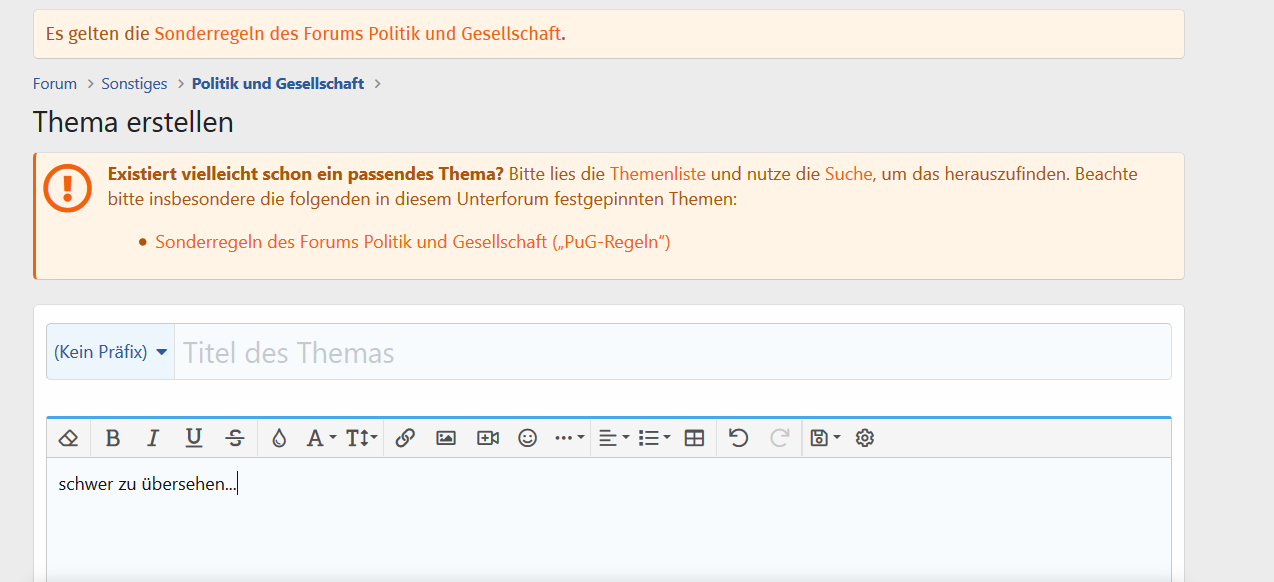Image resolution: width=1274 pixels, height=582 pixels.
Task: Open the (Kein Präfix) prefix selector
Action: click(110, 352)
